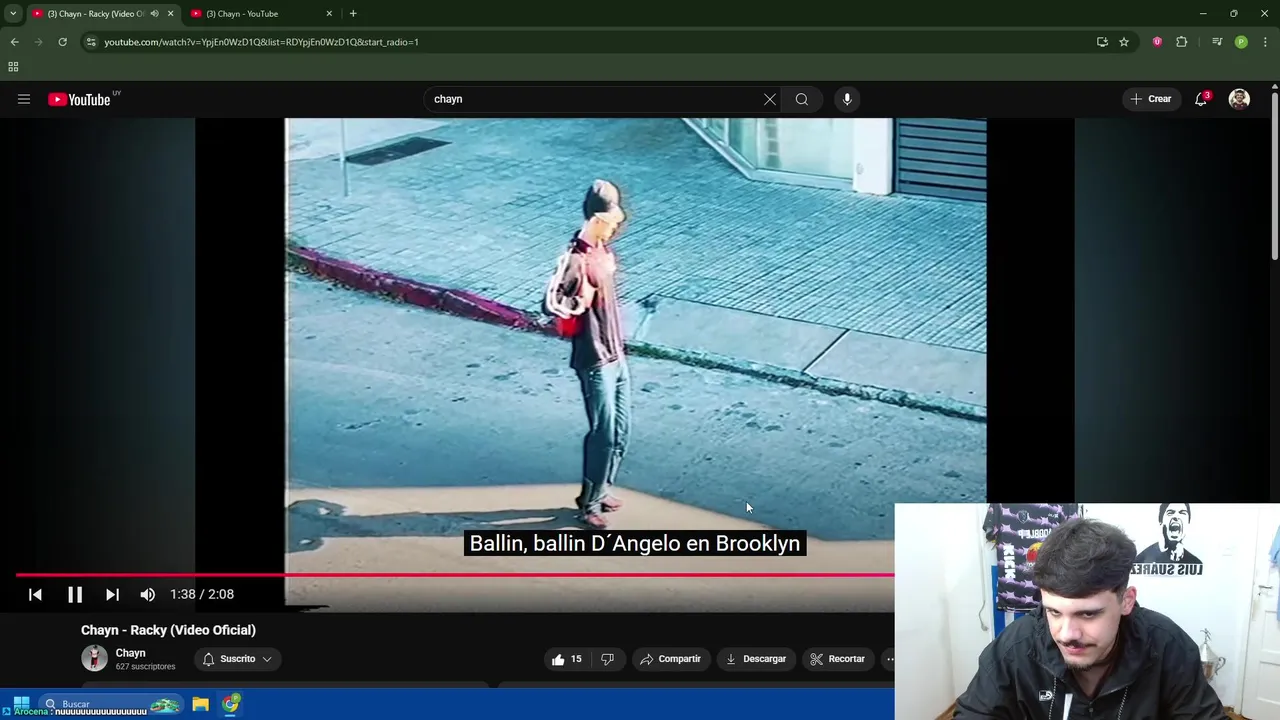Mute the video volume
1280x720 pixels.
click(148, 594)
